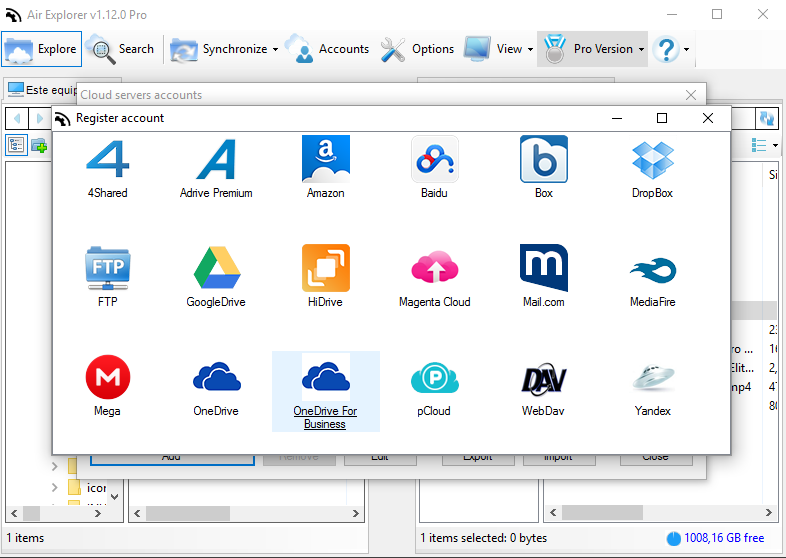Close the Cloud servers accounts dialog
Screen dimensions: 786x558
(691, 95)
